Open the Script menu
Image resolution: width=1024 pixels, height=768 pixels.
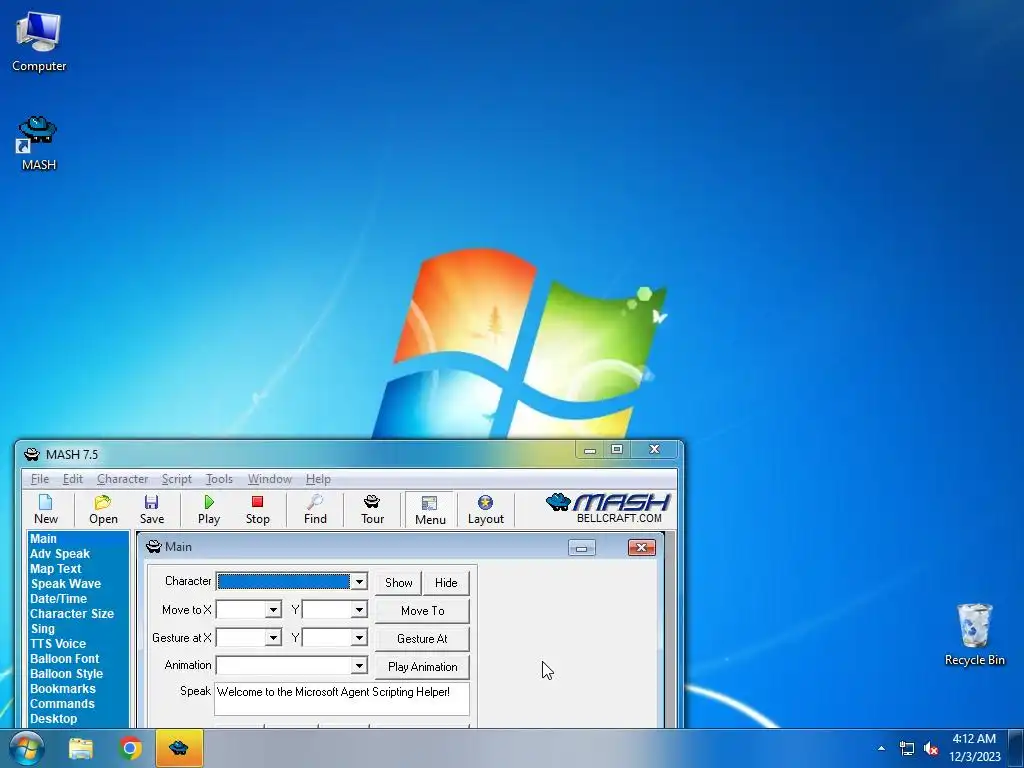click(x=176, y=479)
